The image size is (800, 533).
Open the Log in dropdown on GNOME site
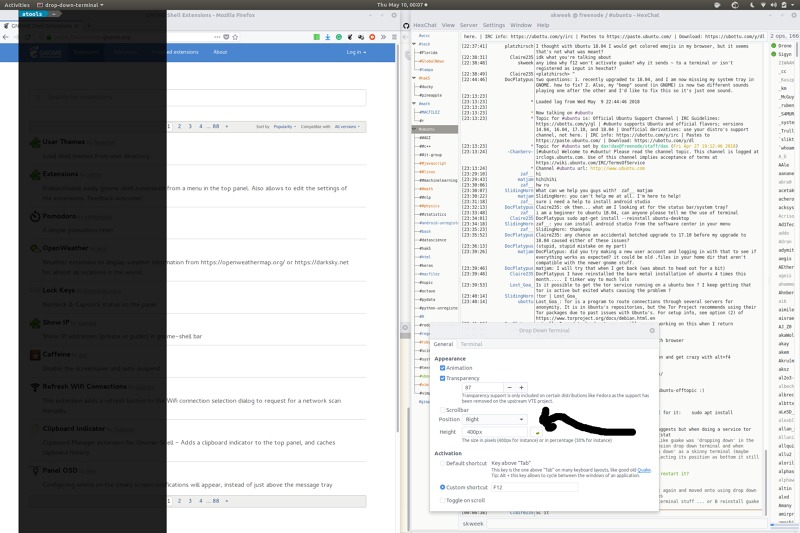(356, 52)
